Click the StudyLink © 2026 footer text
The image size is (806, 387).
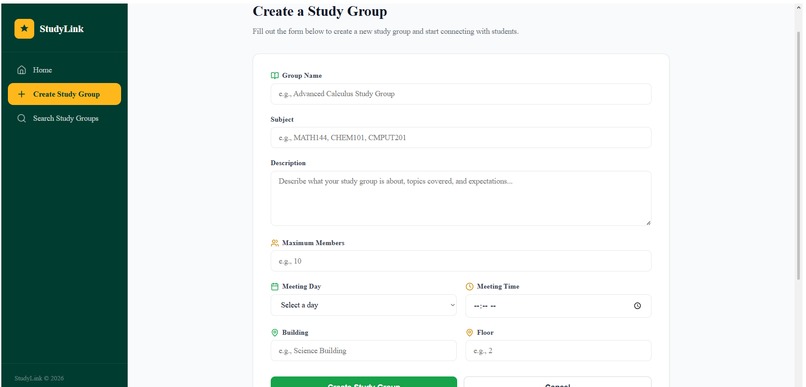[39, 378]
